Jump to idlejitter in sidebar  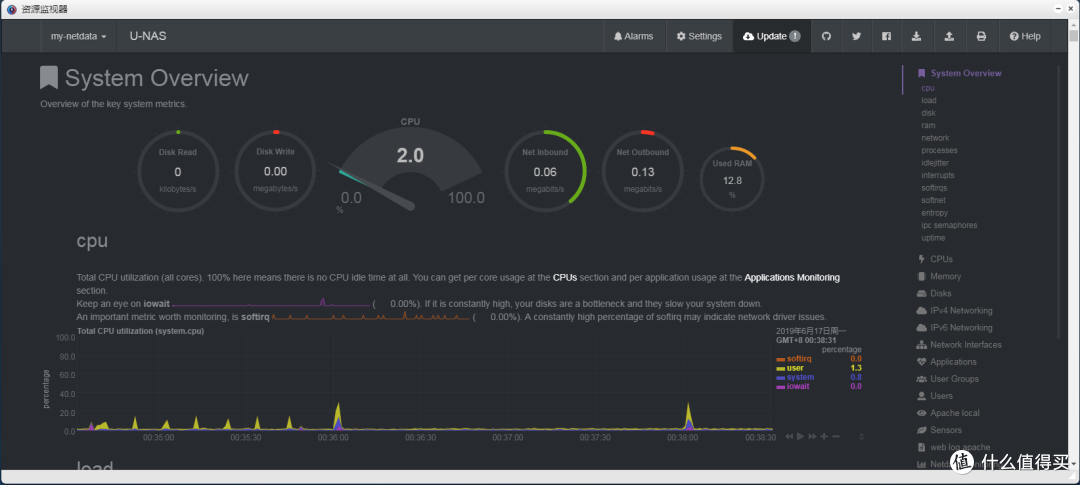(935, 163)
